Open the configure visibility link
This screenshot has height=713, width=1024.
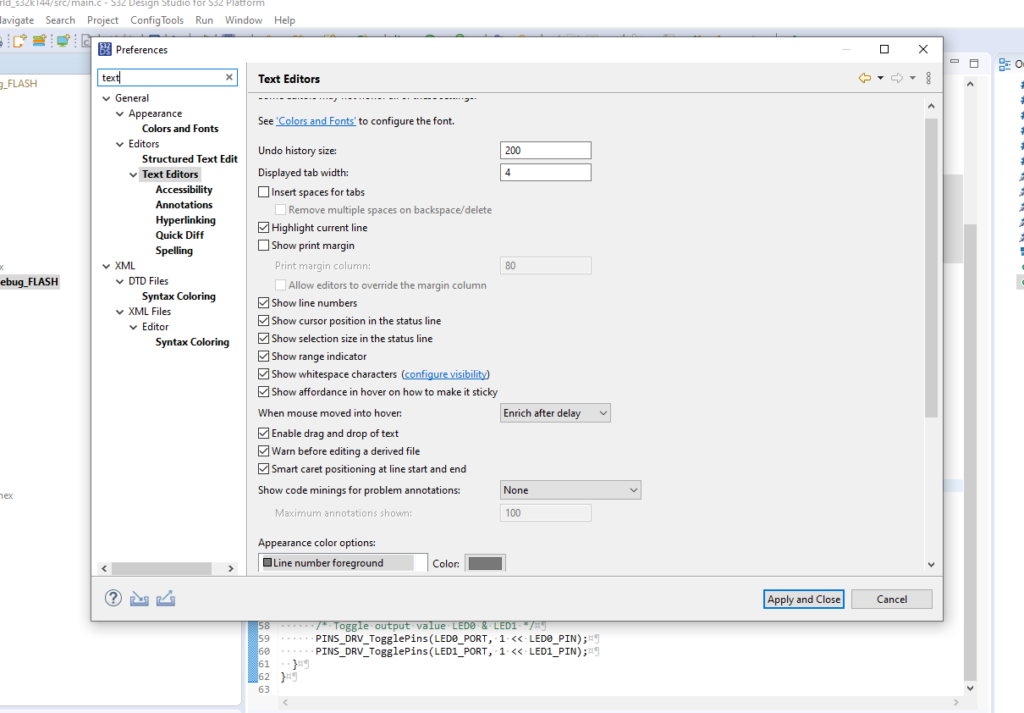pyautogui.click(x=446, y=374)
